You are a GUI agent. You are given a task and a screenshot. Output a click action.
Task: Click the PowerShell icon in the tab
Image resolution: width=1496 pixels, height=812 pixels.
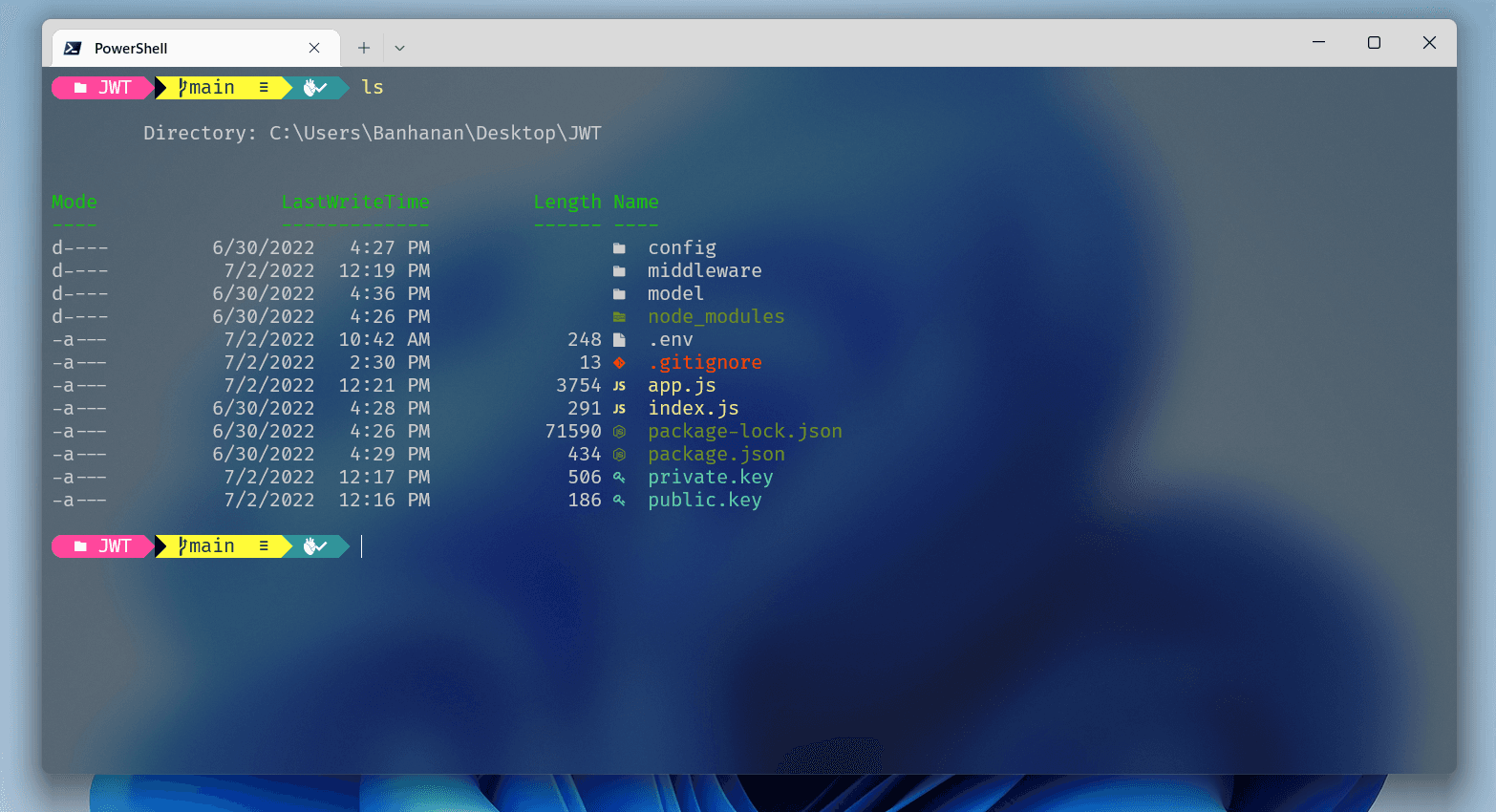pyautogui.click(x=73, y=48)
